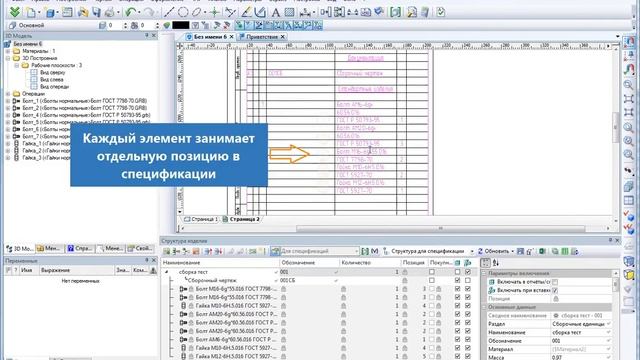Screen dimensions: 640x360
Task: Click the Наименование field containing сборка тест
Action: [581, 333]
